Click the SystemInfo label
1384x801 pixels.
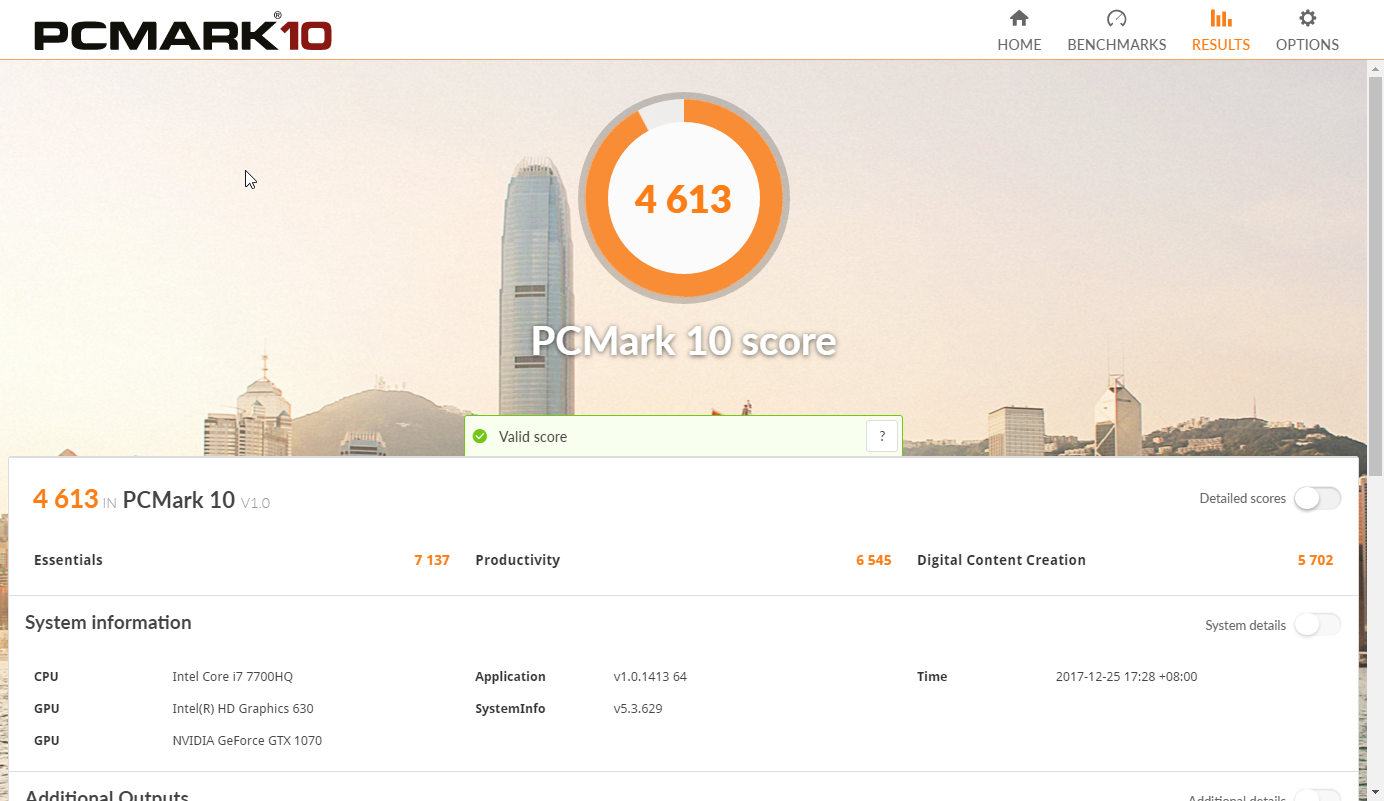(x=510, y=709)
